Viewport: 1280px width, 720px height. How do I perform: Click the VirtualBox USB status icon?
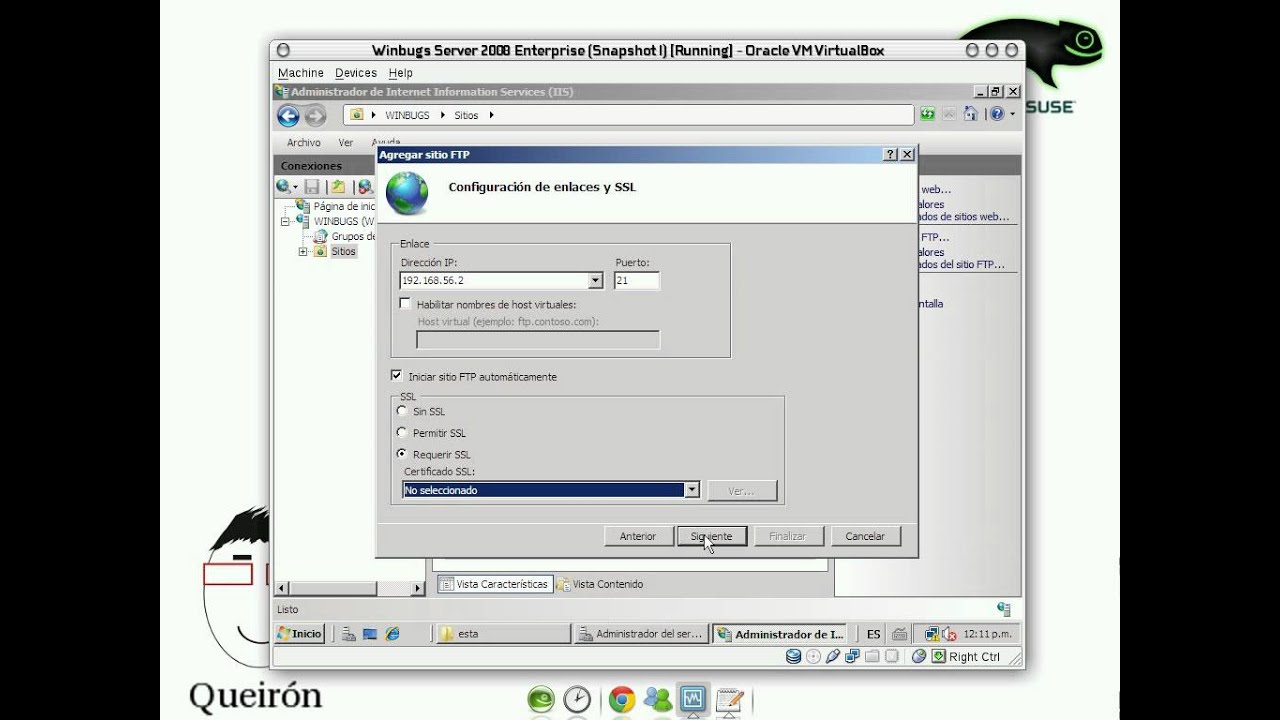[833, 656]
